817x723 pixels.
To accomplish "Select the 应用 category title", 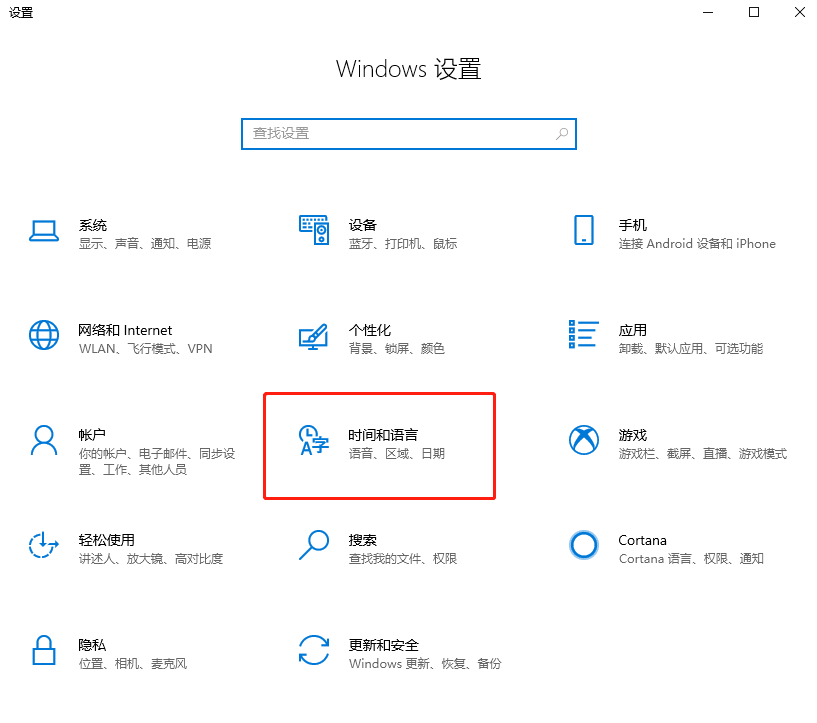I will pyautogui.click(x=633, y=330).
